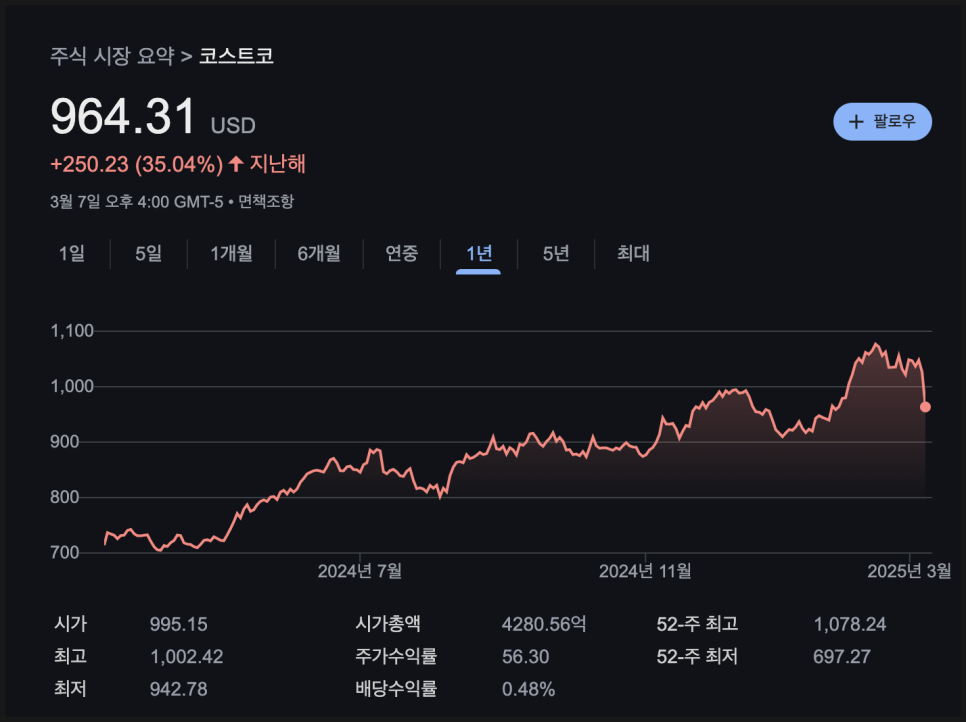The height and width of the screenshot is (722, 966).
Task: Click the 최고 value 1,002.42
Action: (x=187, y=657)
